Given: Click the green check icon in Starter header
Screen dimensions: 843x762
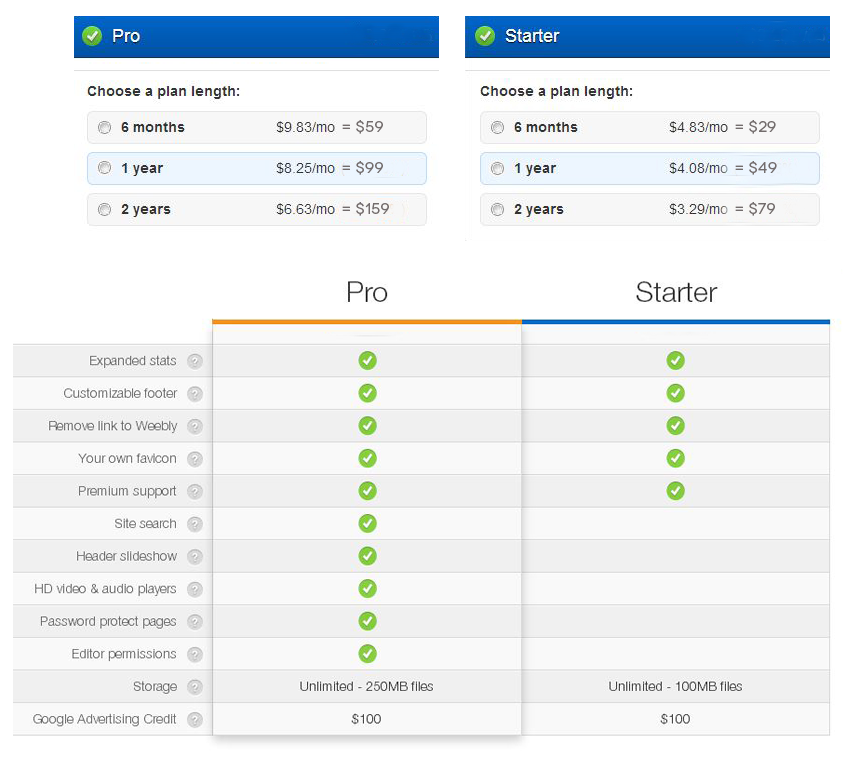Looking at the screenshot, I should (x=485, y=36).
